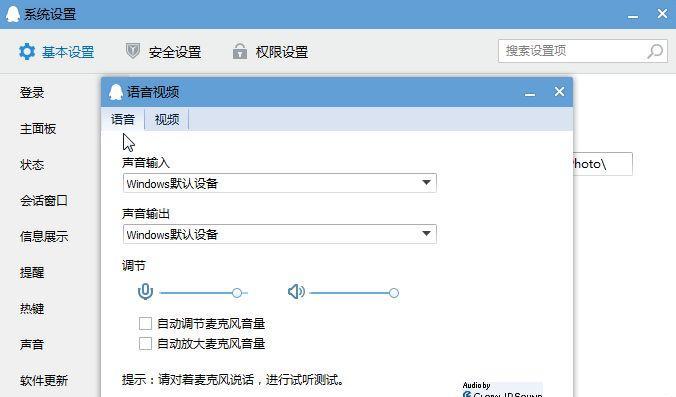Click the QQ penguin icon in 语音视频 title bar

[x=116, y=92]
